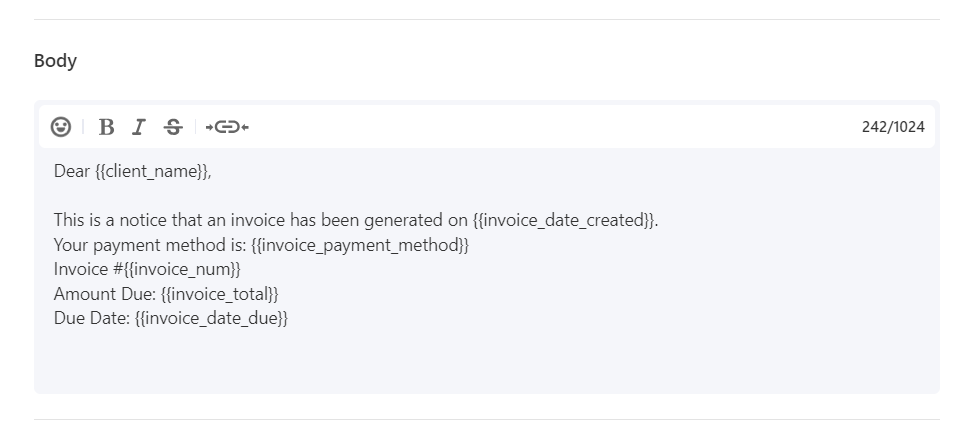This screenshot has width=964, height=426.
Task: Apply strikethrough formatting
Action: pyautogui.click(x=173, y=127)
